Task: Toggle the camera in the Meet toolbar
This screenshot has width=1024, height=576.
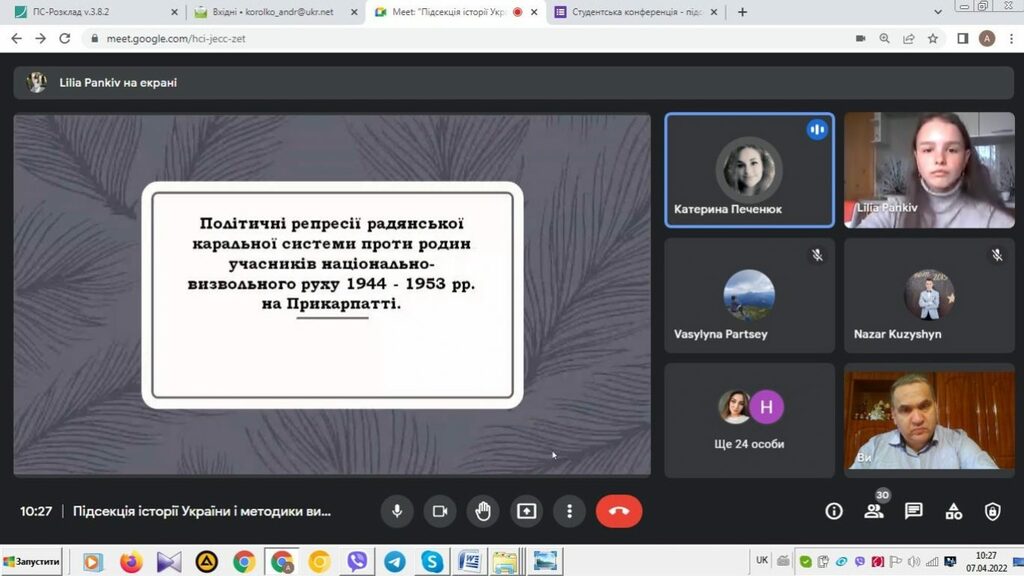Action: pyautogui.click(x=440, y=511)
